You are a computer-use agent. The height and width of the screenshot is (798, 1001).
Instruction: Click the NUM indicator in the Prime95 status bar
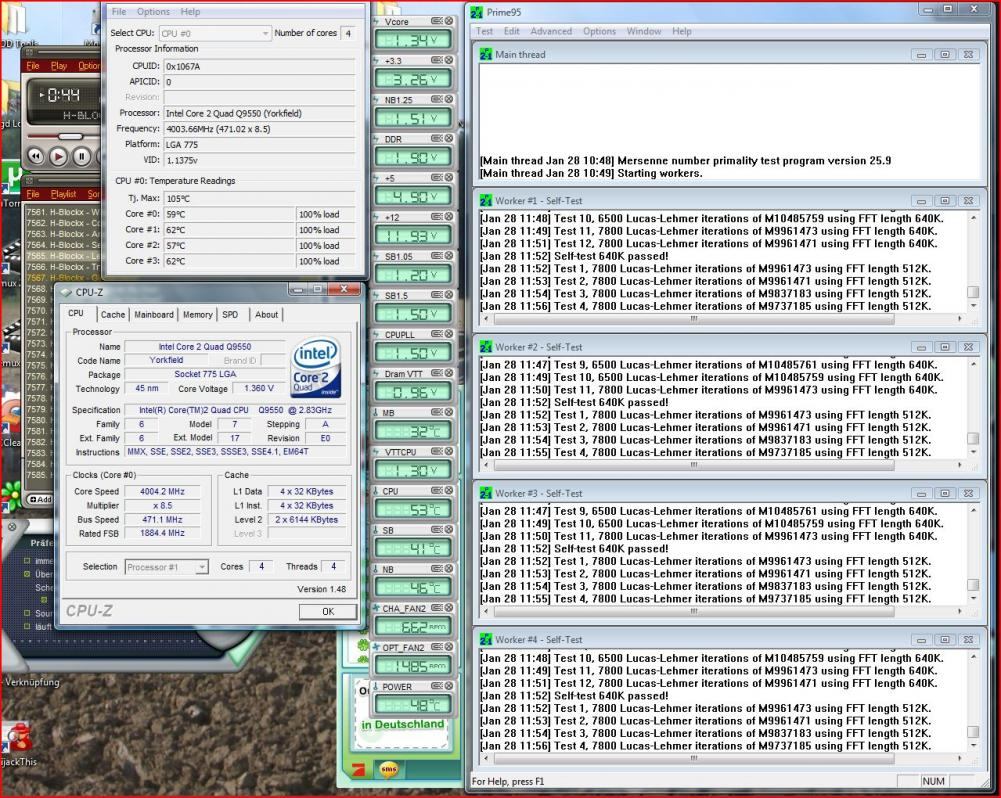(933, 781)
